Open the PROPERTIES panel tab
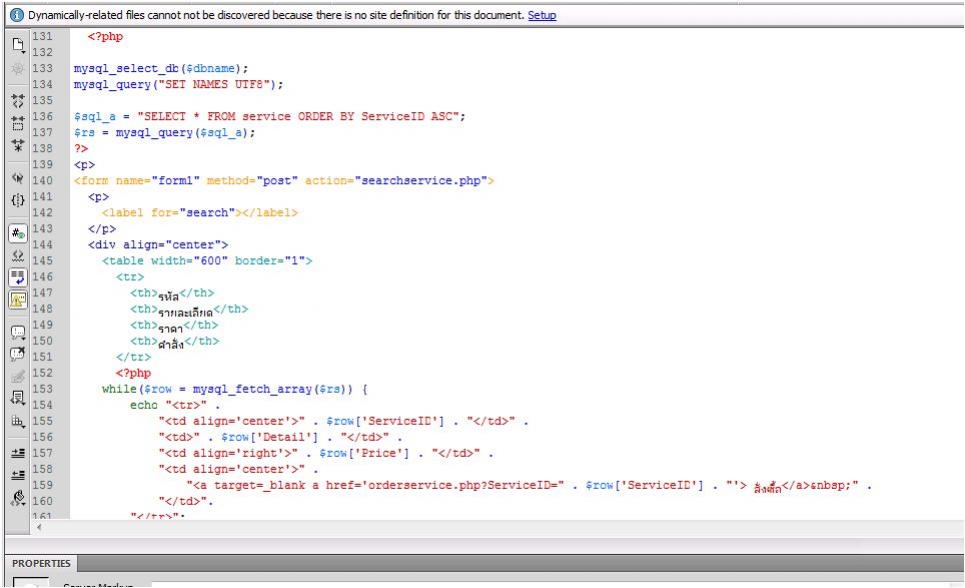The height and width of the screenshot is (588, 965). 41,563
